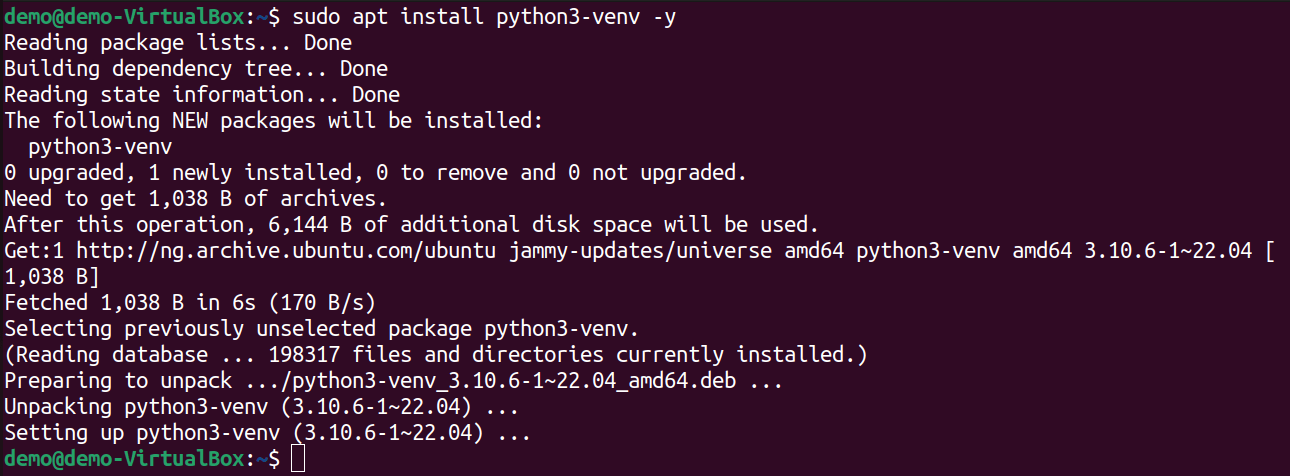This screenshot has width=1290, height=476.
Task: Select the '0 upgraded, 1 newly installed' line
Action: click(x=376, y=174)
